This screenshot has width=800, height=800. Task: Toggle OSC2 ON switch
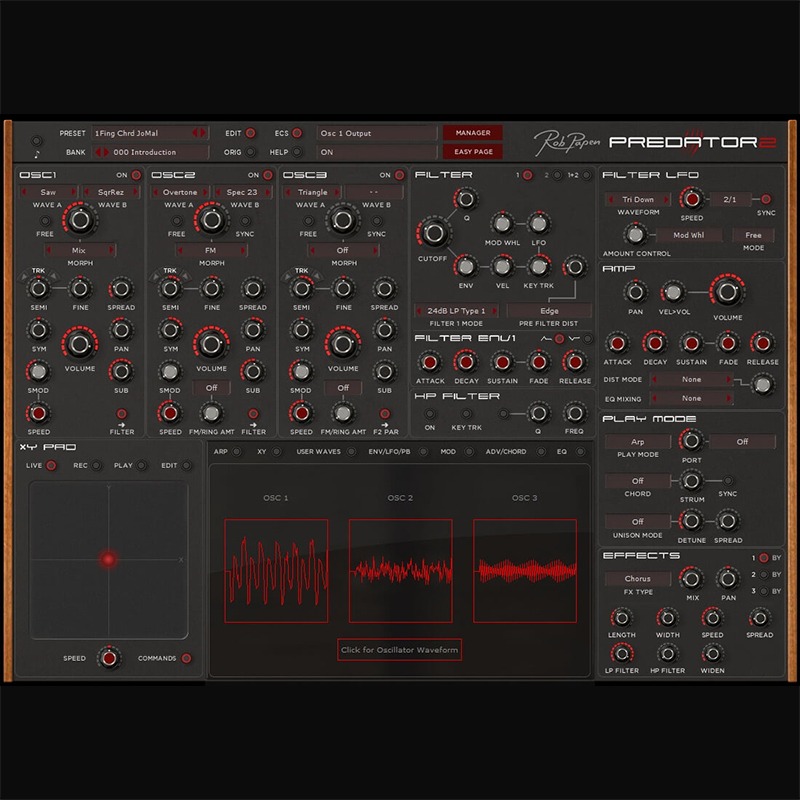coord(267,175)
